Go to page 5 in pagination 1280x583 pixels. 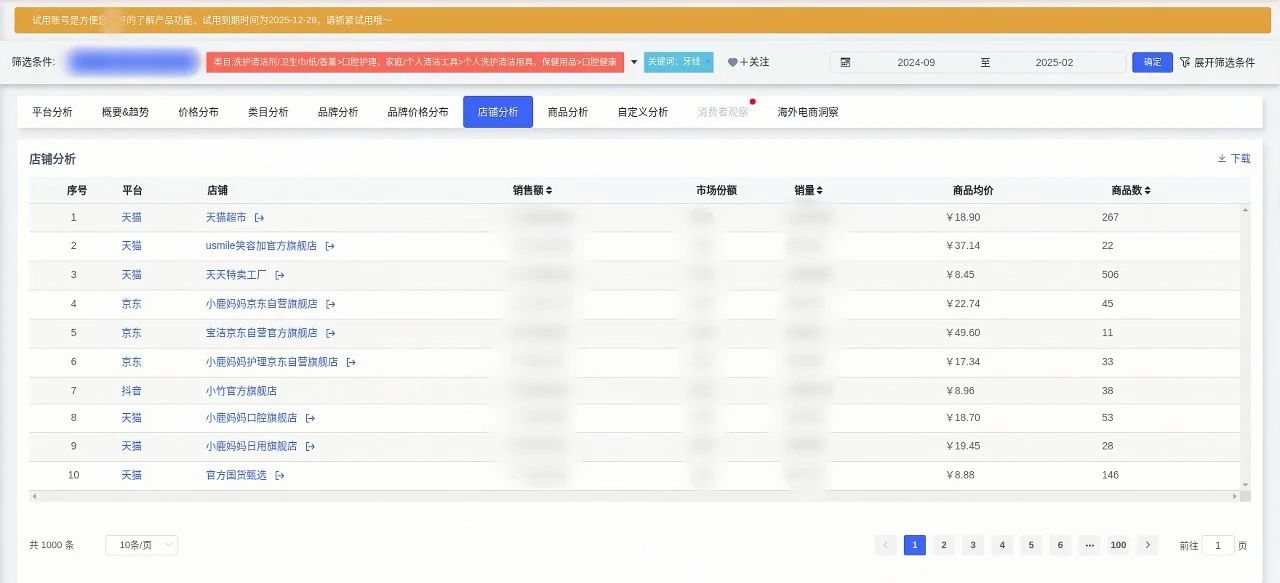1031,545
